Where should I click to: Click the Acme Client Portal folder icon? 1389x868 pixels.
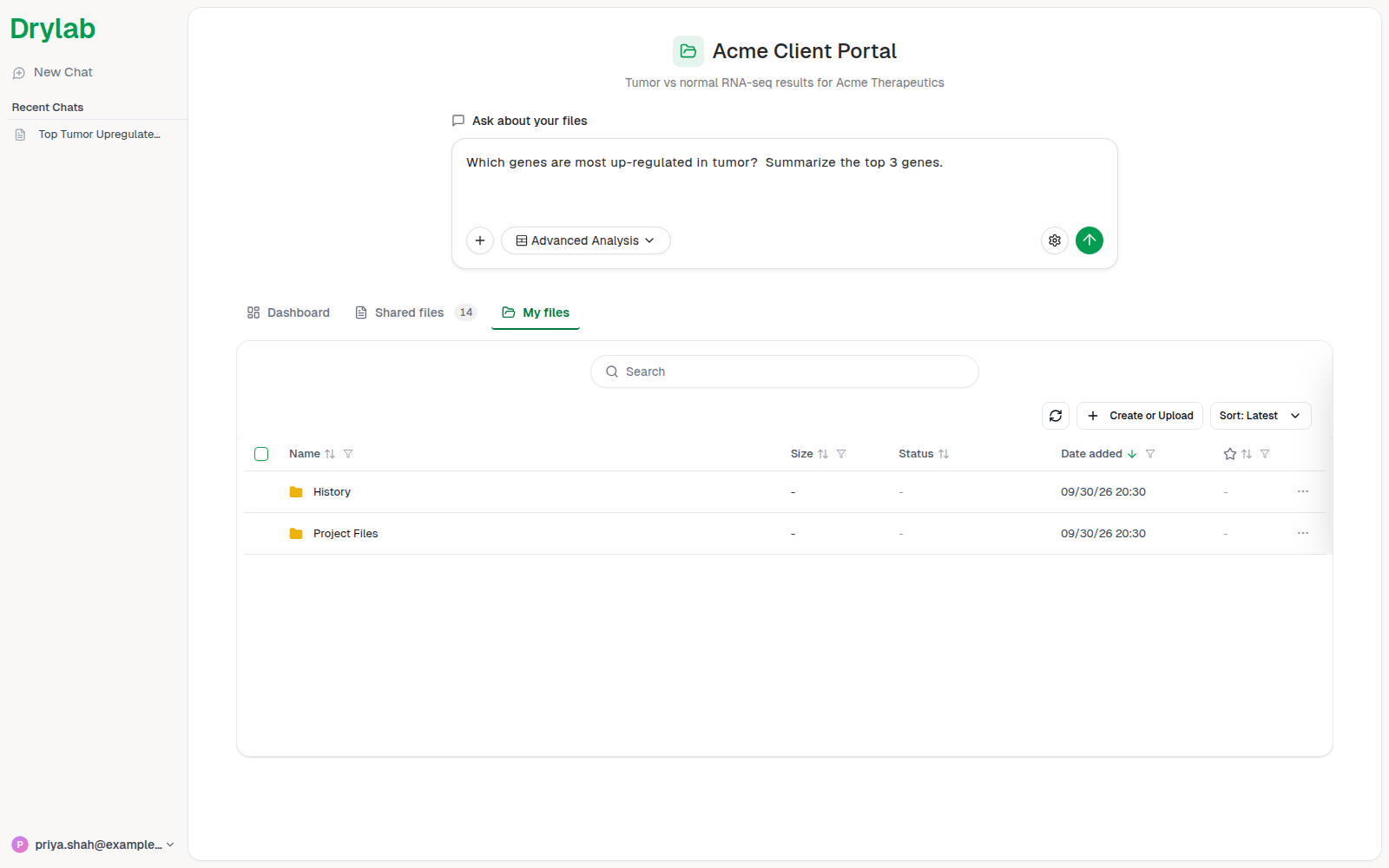(688, 51)
